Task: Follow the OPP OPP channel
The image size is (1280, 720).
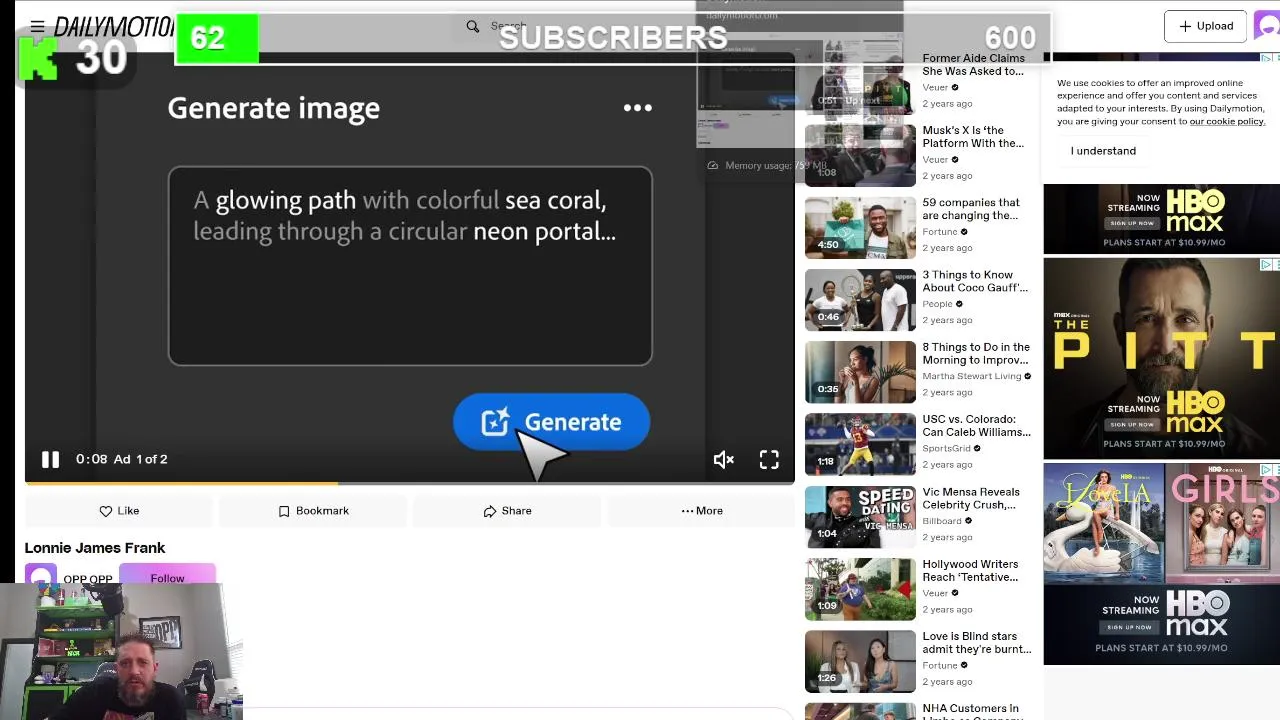Action: [167, 577]
